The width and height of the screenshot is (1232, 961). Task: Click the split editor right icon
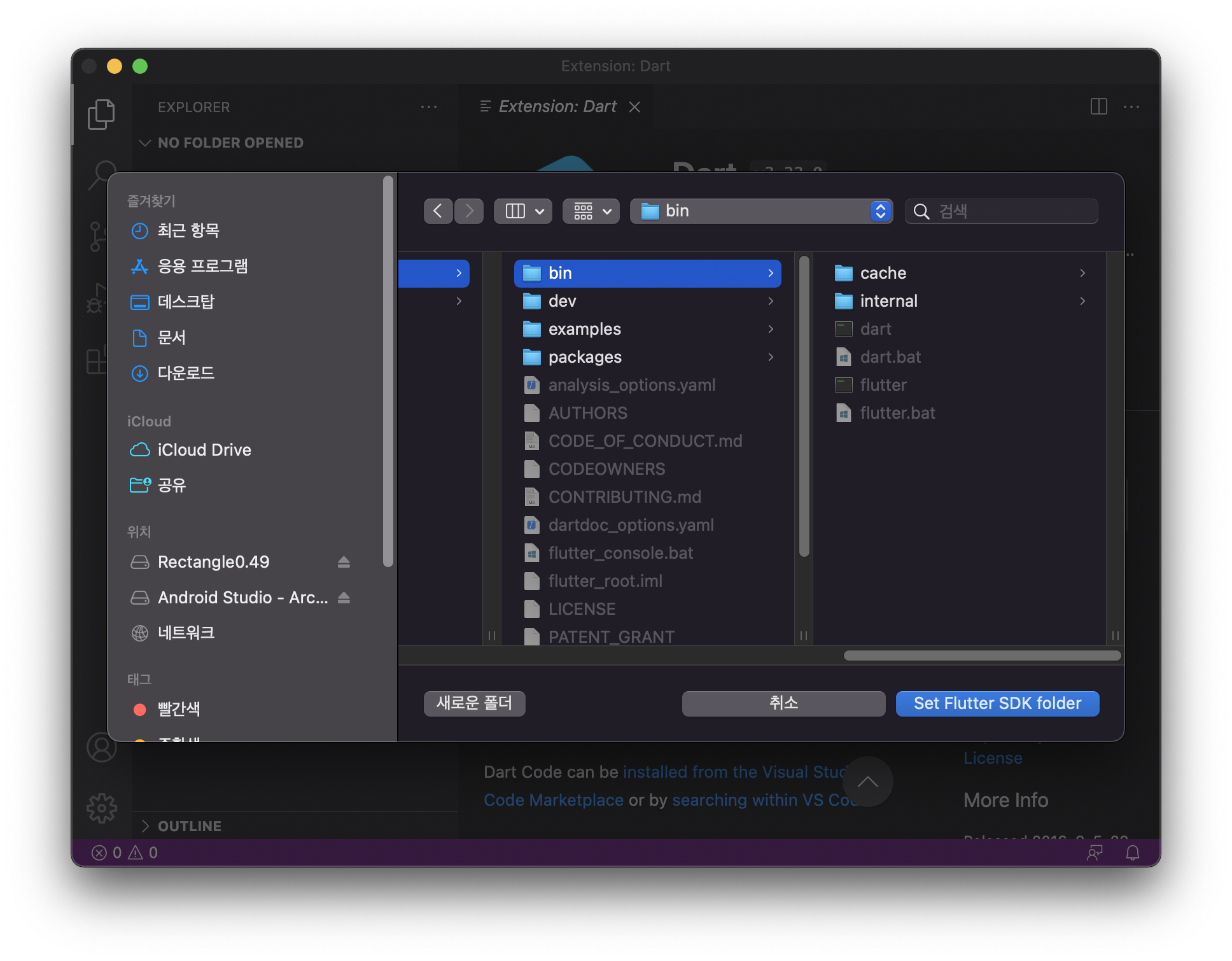(1098, 106)
